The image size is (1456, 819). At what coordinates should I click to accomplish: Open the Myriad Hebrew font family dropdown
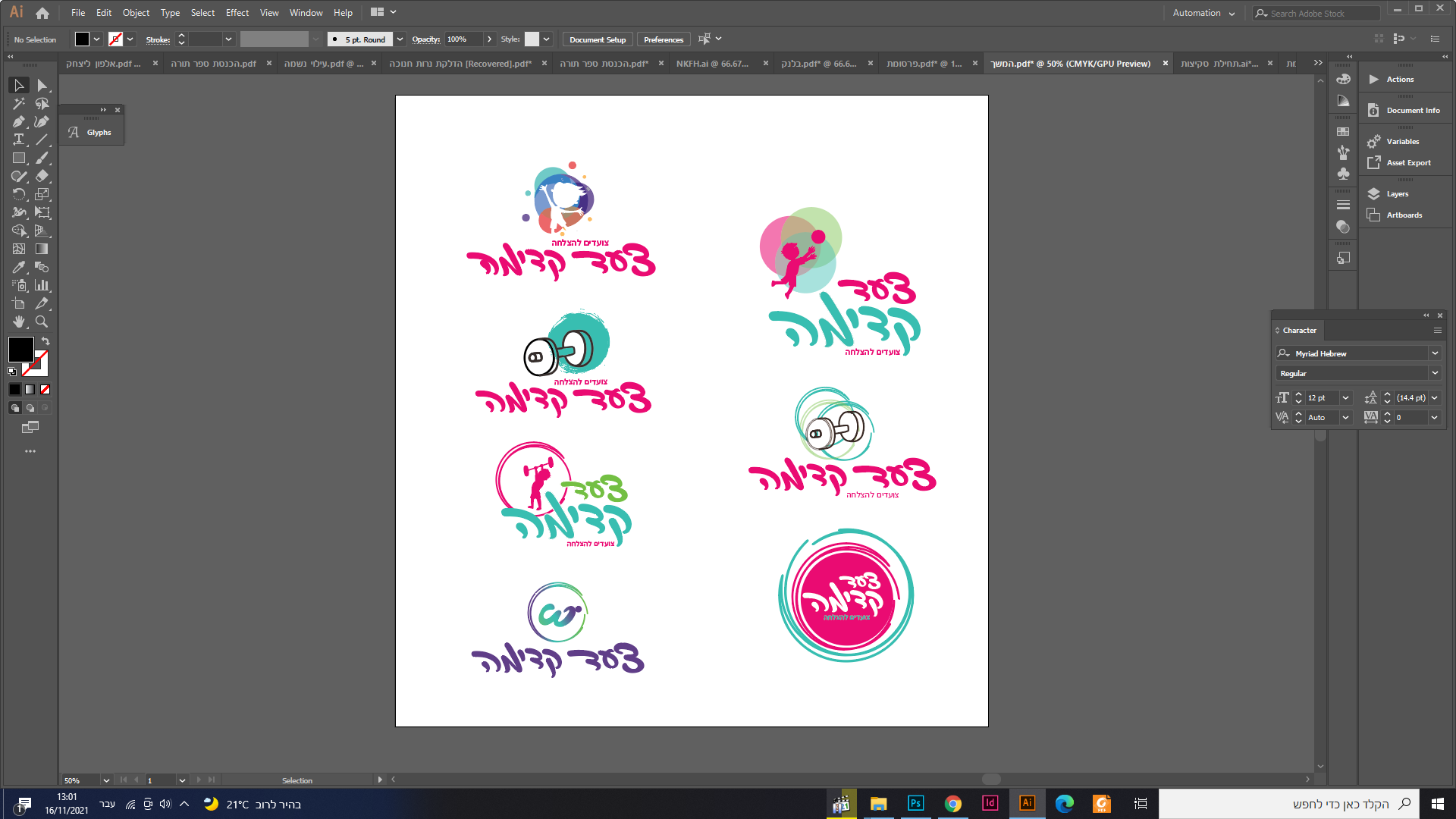click(1434, 353)
